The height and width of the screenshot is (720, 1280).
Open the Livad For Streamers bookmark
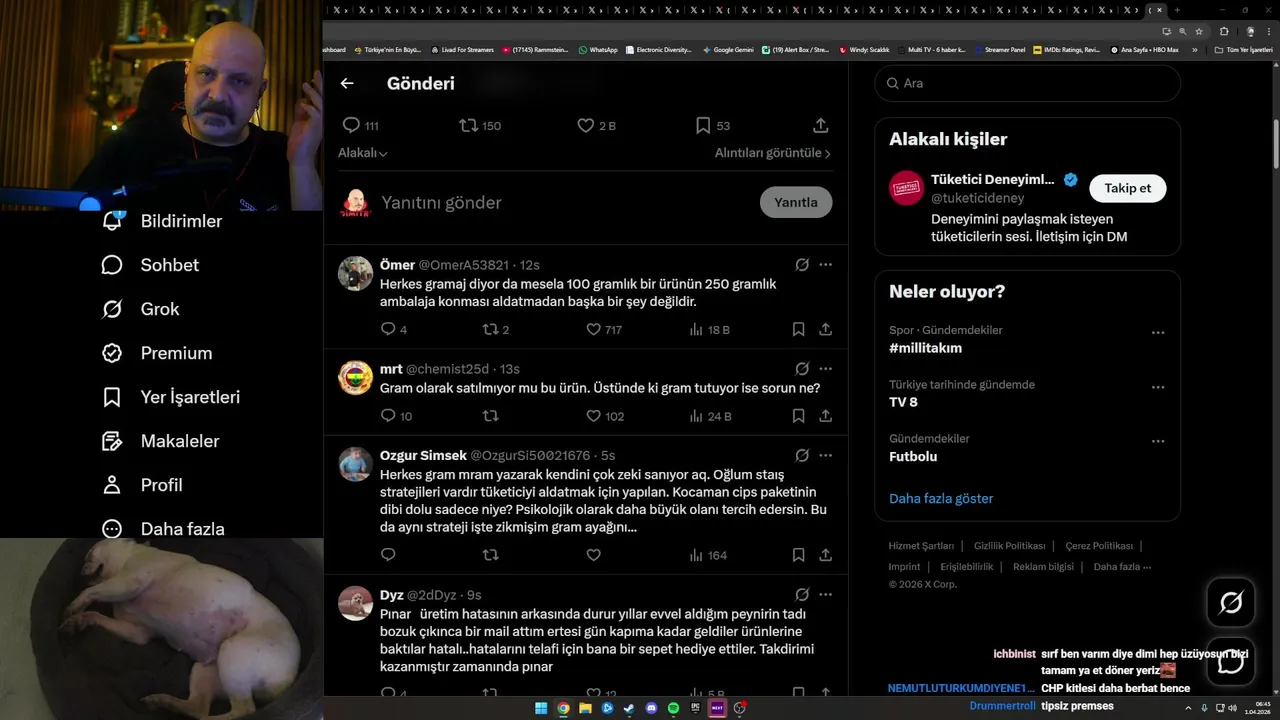click(x=462, y=49)
